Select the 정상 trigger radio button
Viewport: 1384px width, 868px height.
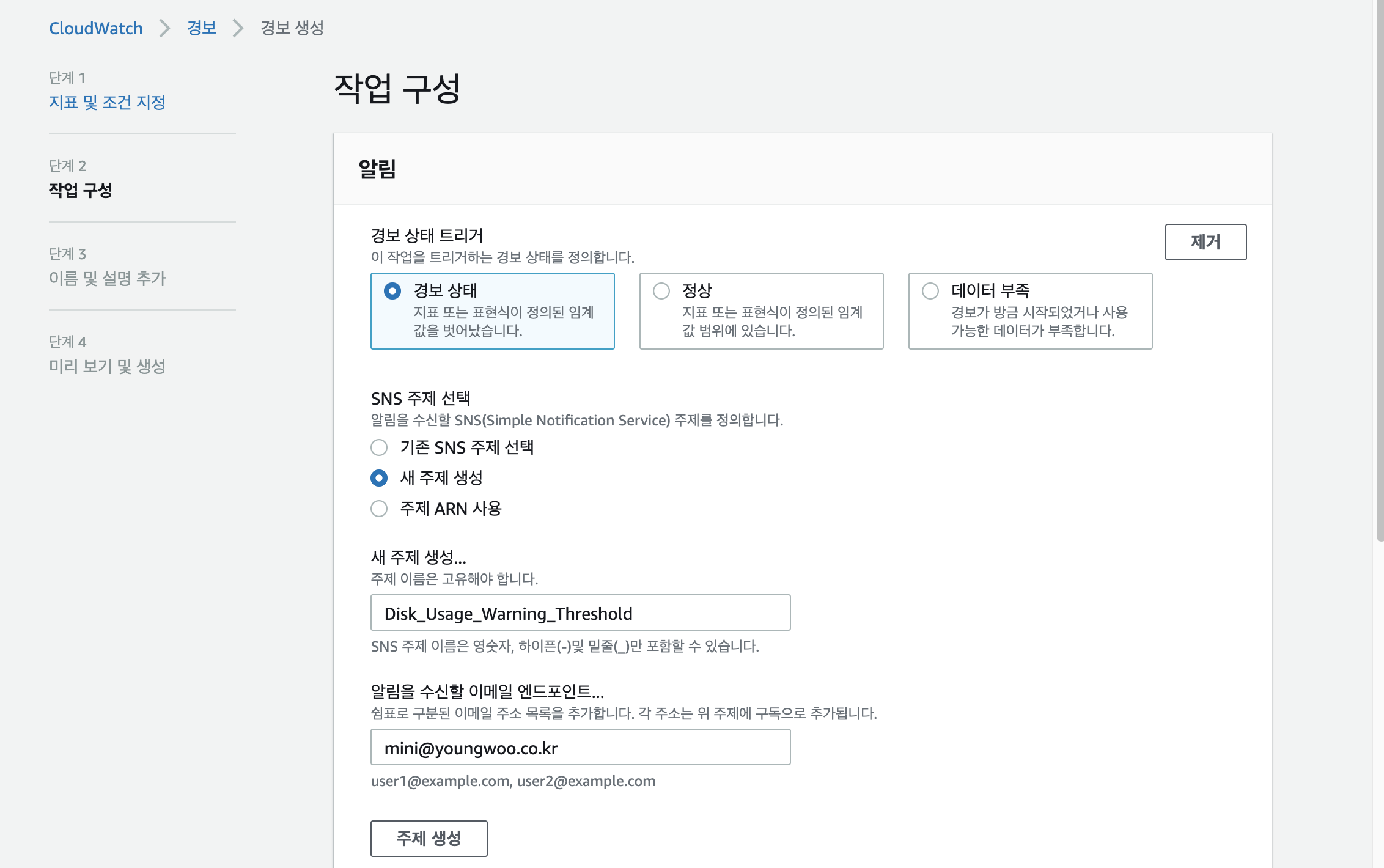click(x=661, y=291)
